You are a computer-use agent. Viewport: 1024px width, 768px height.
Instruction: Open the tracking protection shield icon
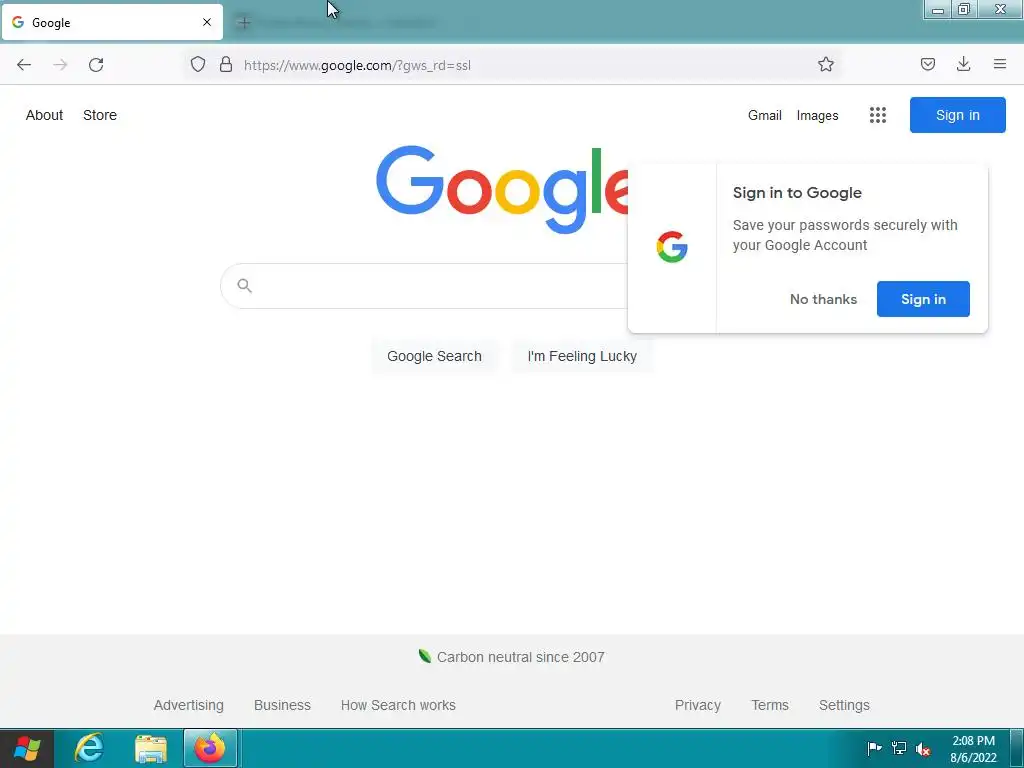(x=198, y=64)
